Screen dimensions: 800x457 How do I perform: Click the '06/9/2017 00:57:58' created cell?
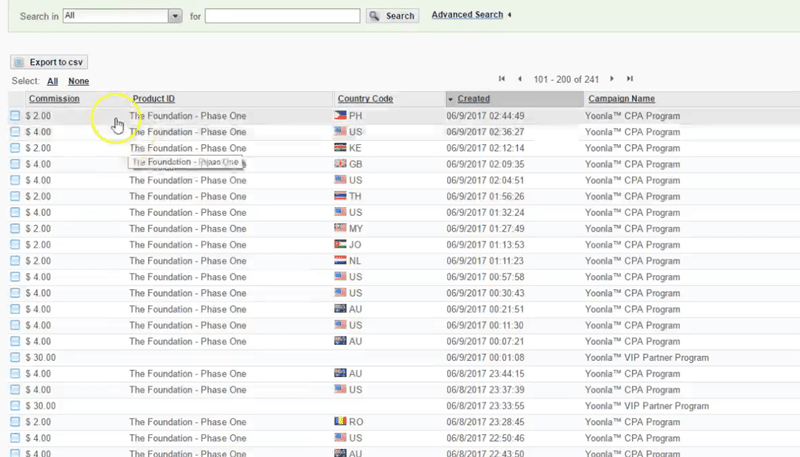[485, 277]
